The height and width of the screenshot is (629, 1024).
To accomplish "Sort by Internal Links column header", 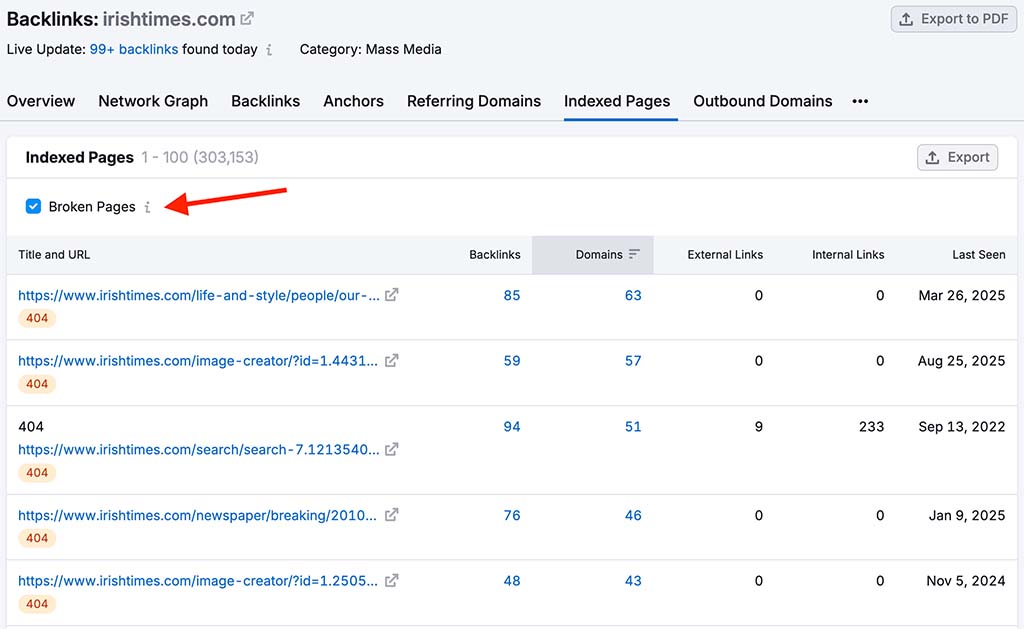I will pos(848,255).
